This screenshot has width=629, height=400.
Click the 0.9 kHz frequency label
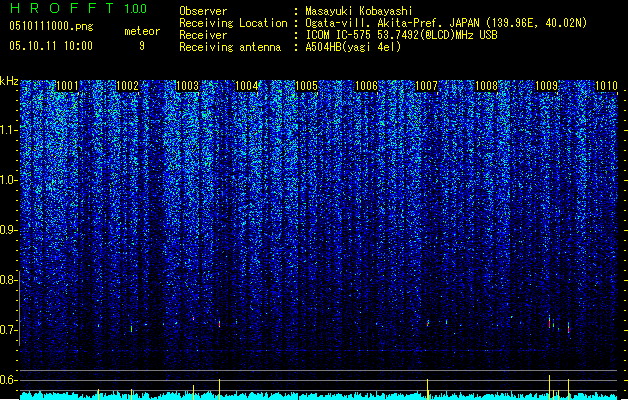(x=8, y=230)
